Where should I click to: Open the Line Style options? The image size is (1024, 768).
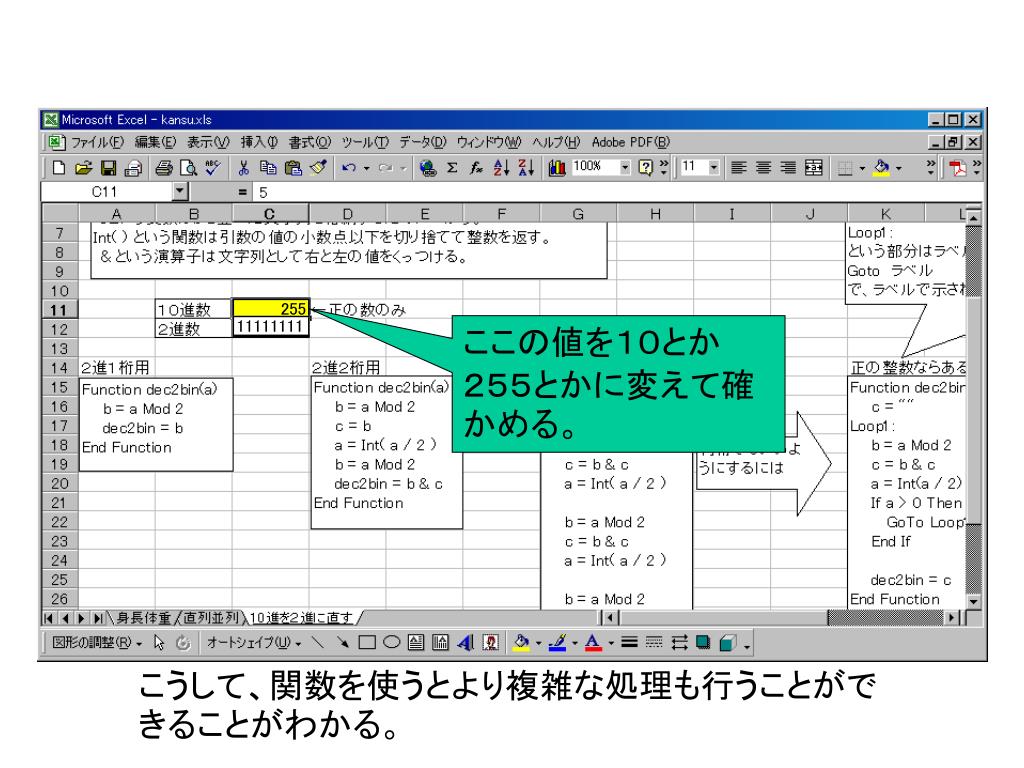tap(629, 643)
